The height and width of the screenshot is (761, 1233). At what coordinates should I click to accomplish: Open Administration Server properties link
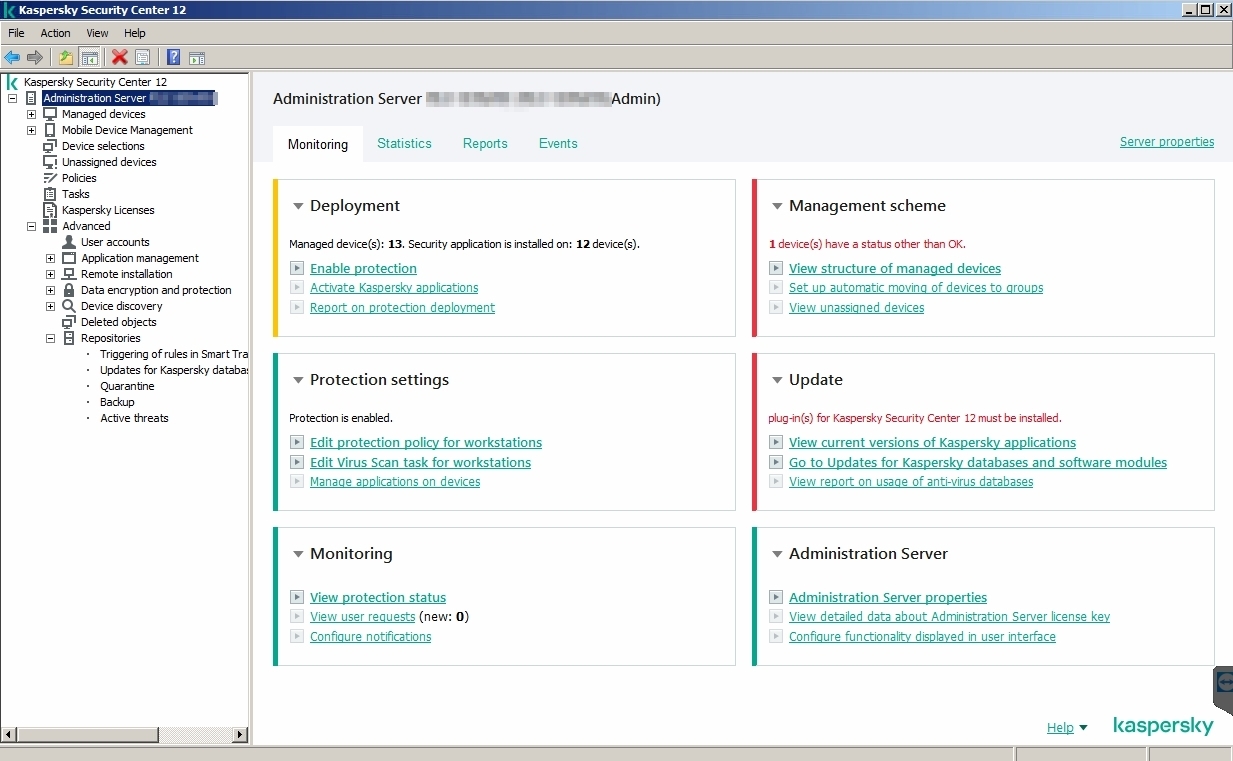[x=888, y=597]
